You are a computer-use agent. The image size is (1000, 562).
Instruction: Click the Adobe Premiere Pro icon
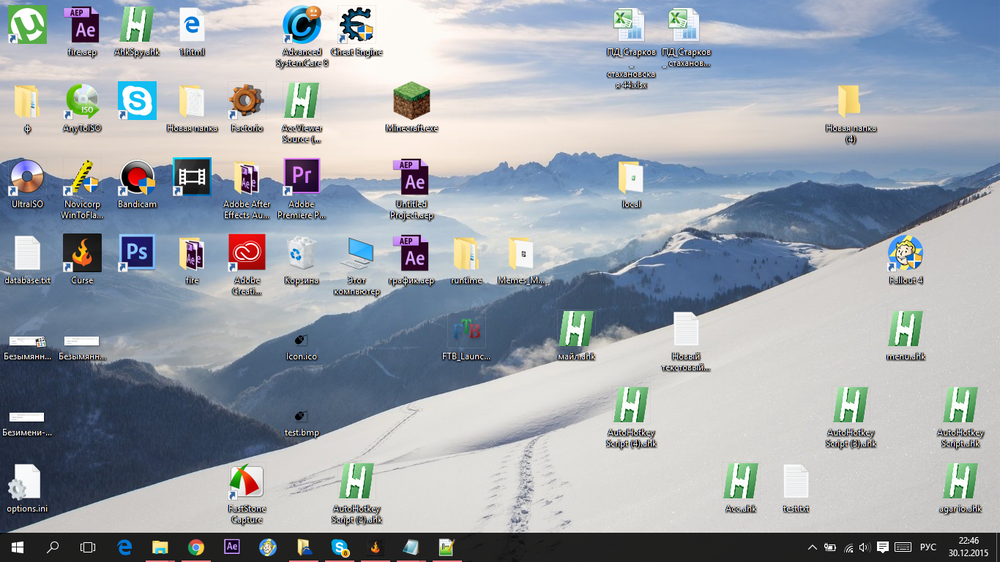(301, 178)
